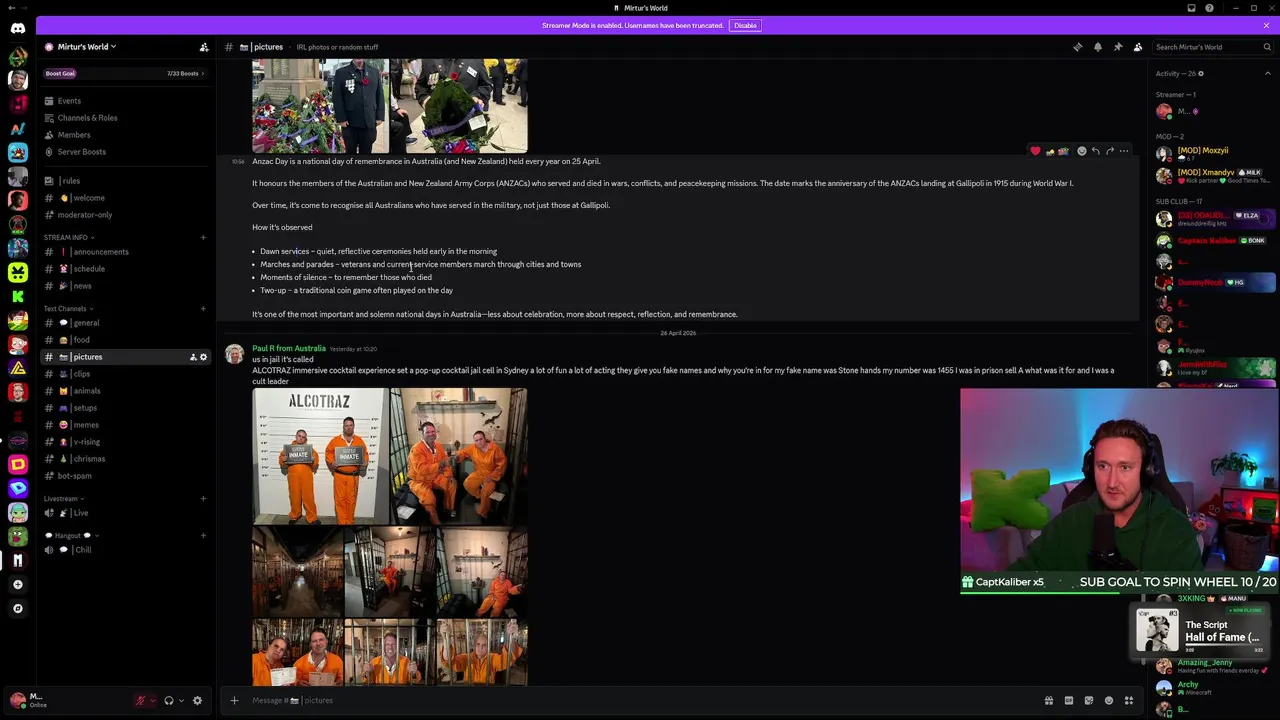The width and height of the screenshot is (1280, 720).
Task: Toggle the member list icon
Action: [x=1137, y=47]
